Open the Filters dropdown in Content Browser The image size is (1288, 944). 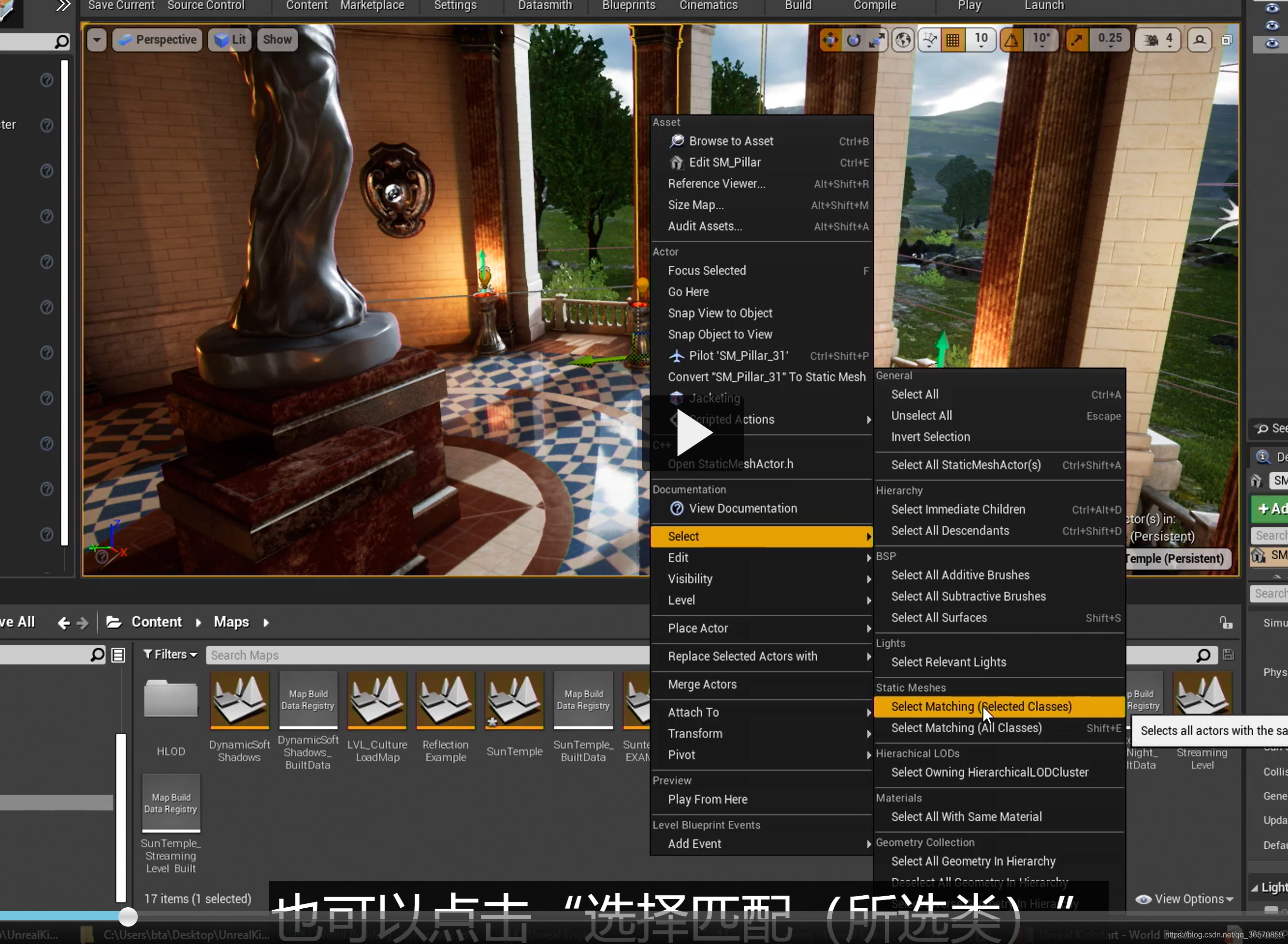[x=170, y=654]
